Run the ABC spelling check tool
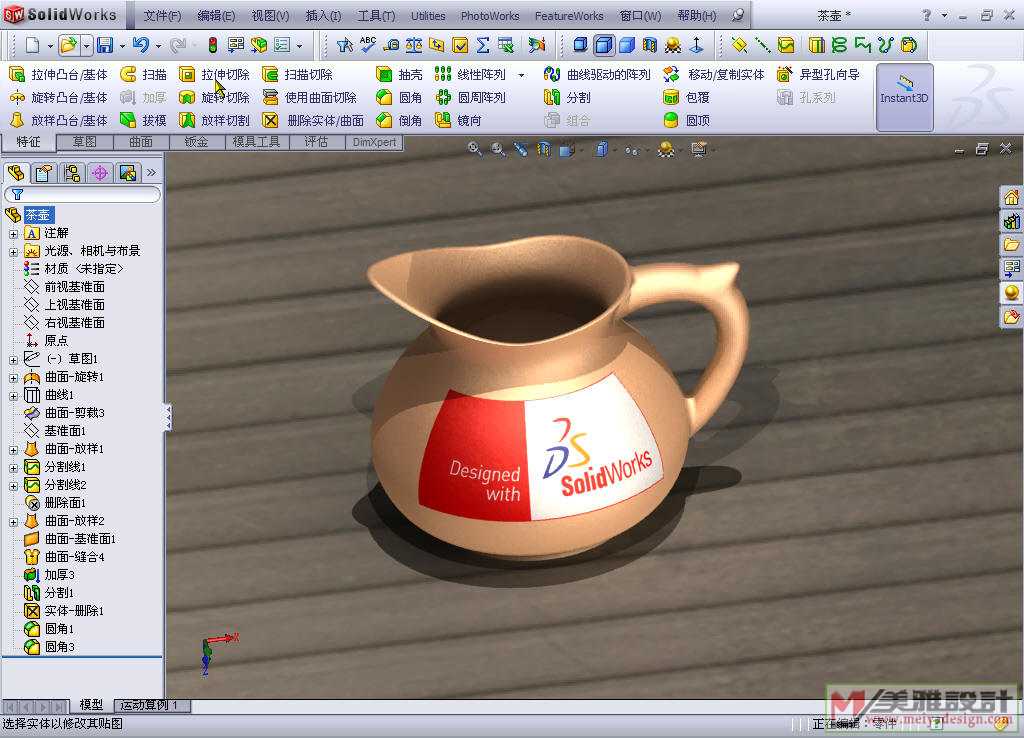 (368, 44)
